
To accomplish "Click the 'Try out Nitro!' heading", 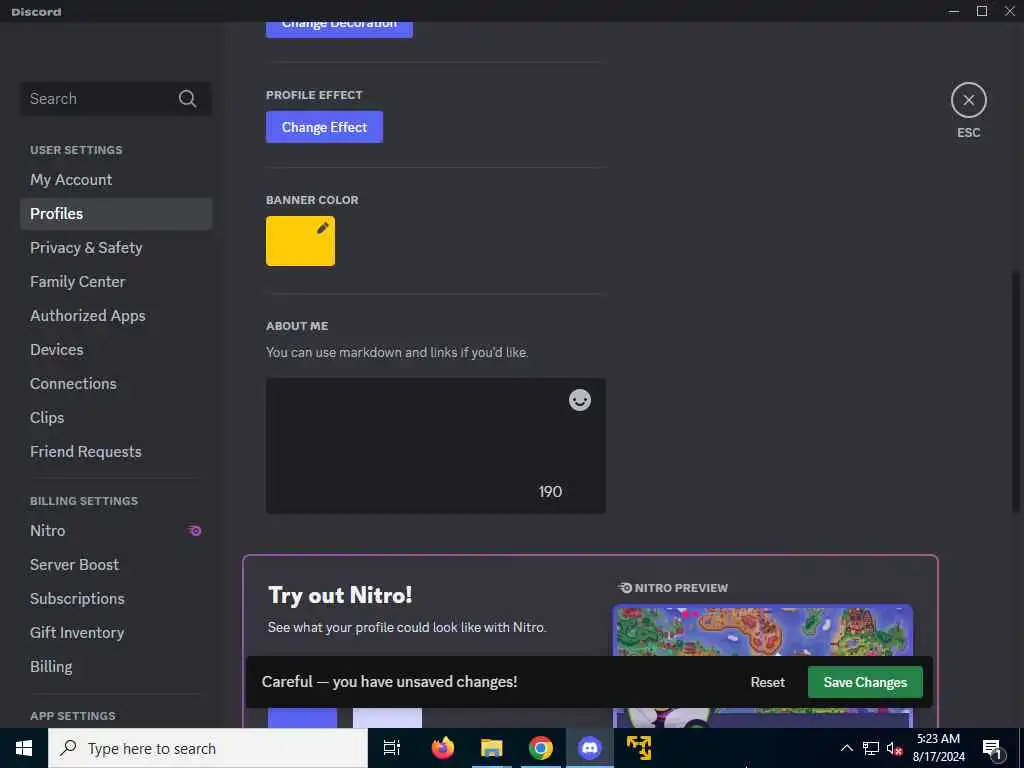I will point(340,595).
